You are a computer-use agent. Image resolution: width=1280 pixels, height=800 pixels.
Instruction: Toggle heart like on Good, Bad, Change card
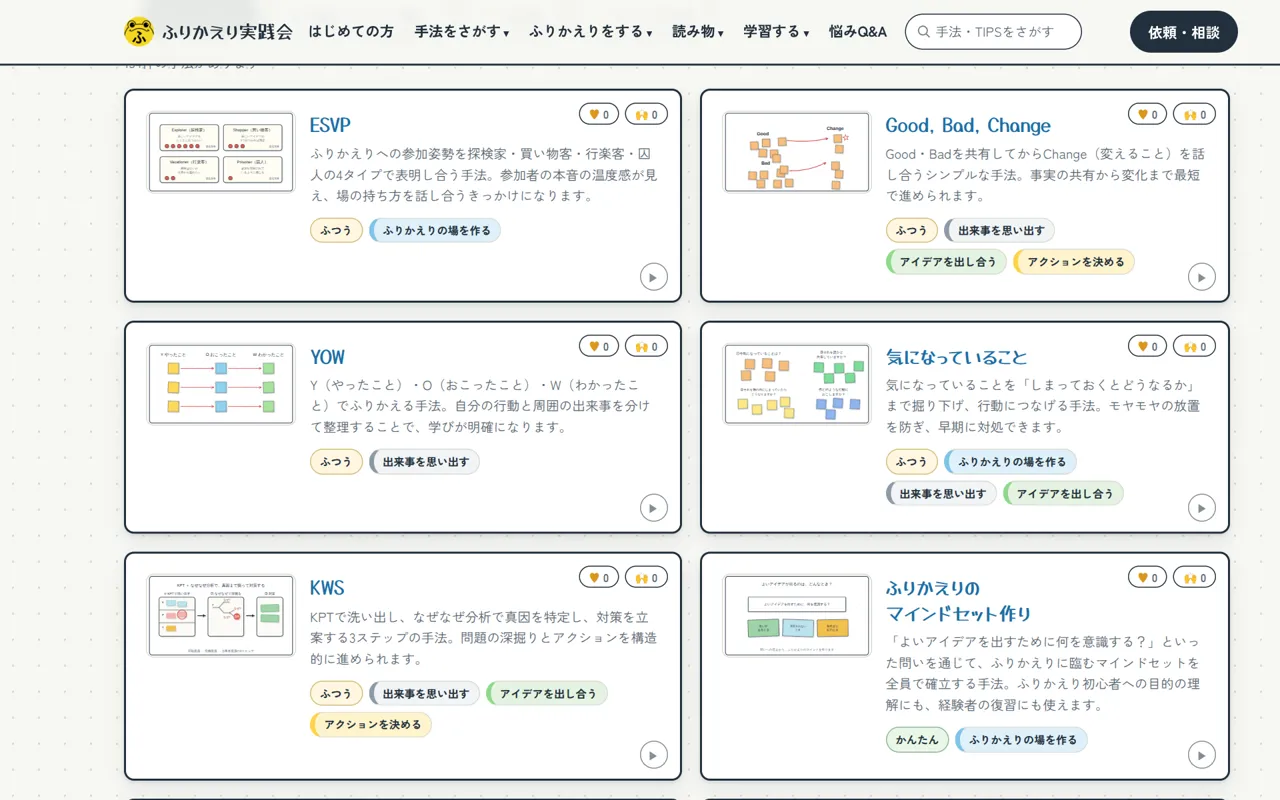pos(1148,114)
